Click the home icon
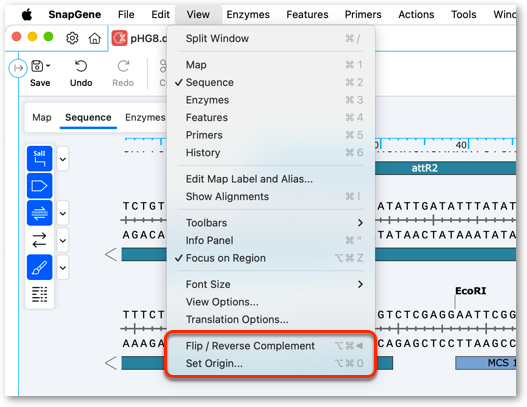Viewport: 527px width, 407px height. pyautogui.click(x=94, y=38)
